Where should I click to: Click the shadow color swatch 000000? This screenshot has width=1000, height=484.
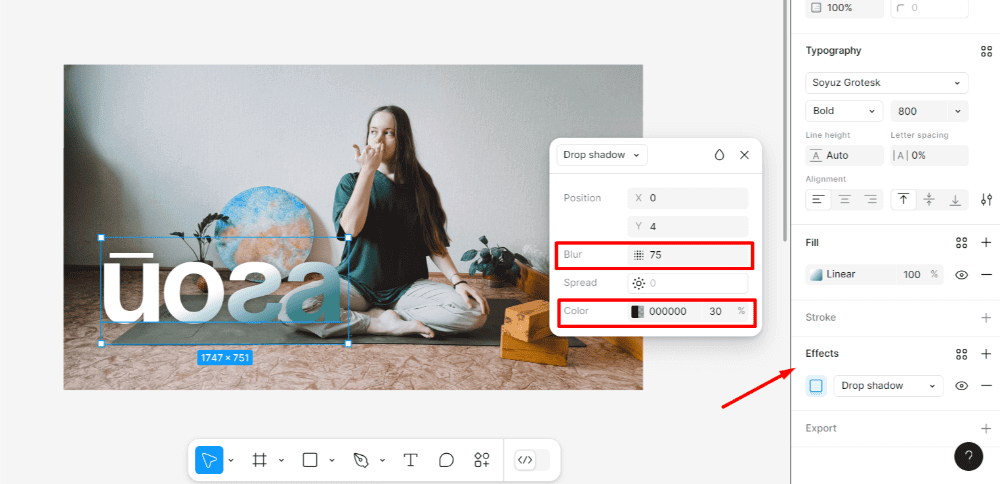637,311
